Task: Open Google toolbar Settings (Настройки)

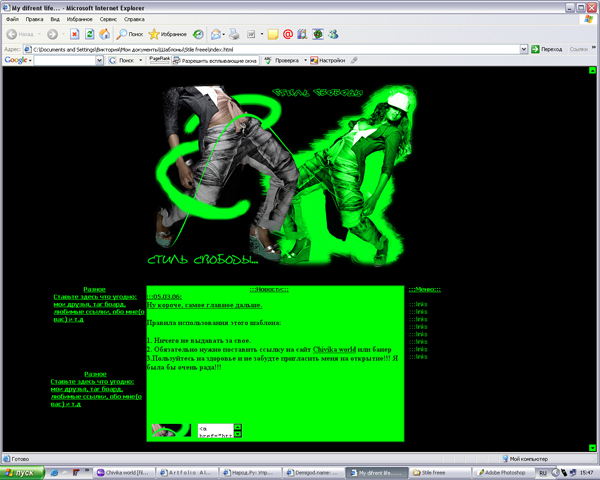Action: pyautogui.click(x=328, y=60)
